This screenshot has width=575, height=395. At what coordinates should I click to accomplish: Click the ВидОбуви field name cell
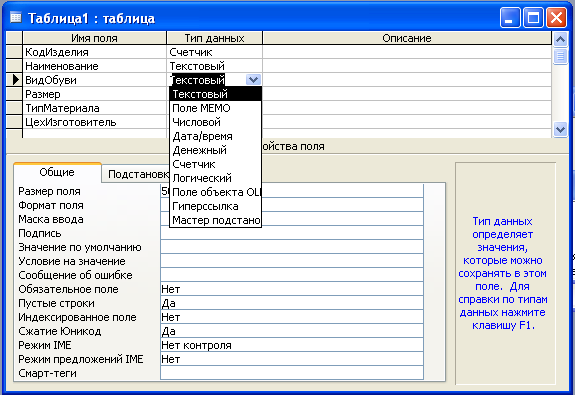click(94, 80)
